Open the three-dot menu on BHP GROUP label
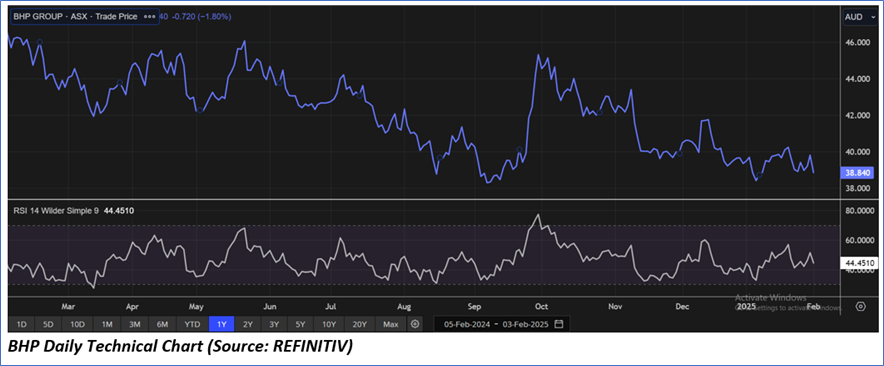 [150, 17]
